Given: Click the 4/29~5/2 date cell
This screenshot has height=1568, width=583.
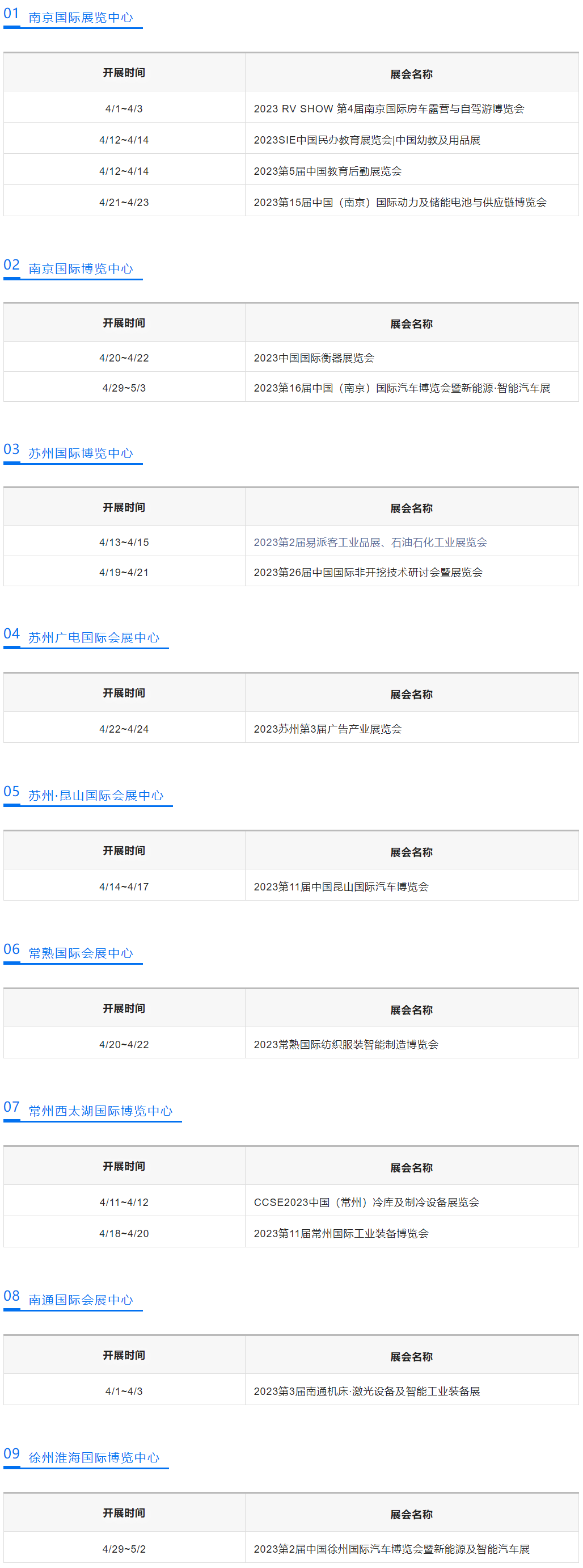Looking at the screenshot, I should 124,1548.
